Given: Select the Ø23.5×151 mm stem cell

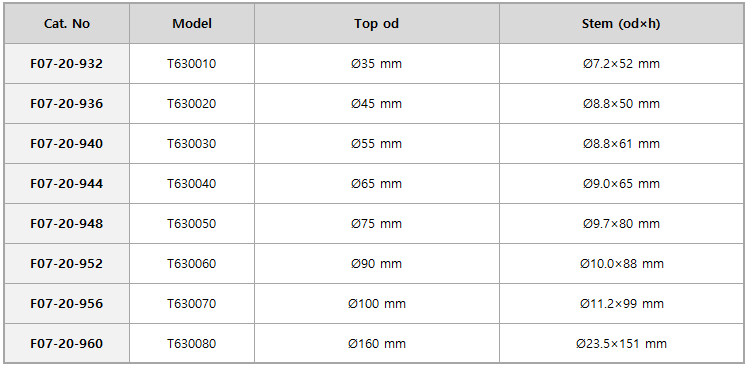Looking at the screenshot, I should (x=621, y=344).
